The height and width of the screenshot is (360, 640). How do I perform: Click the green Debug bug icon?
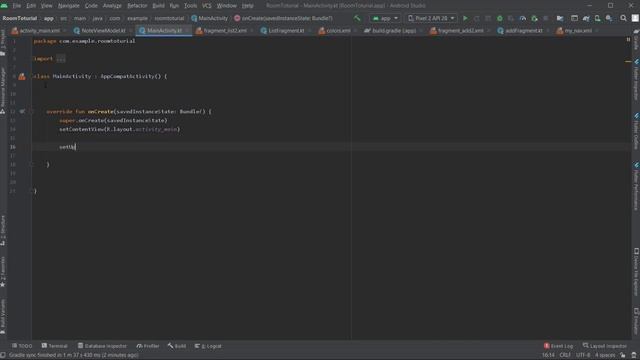click(x=500, y=18)
